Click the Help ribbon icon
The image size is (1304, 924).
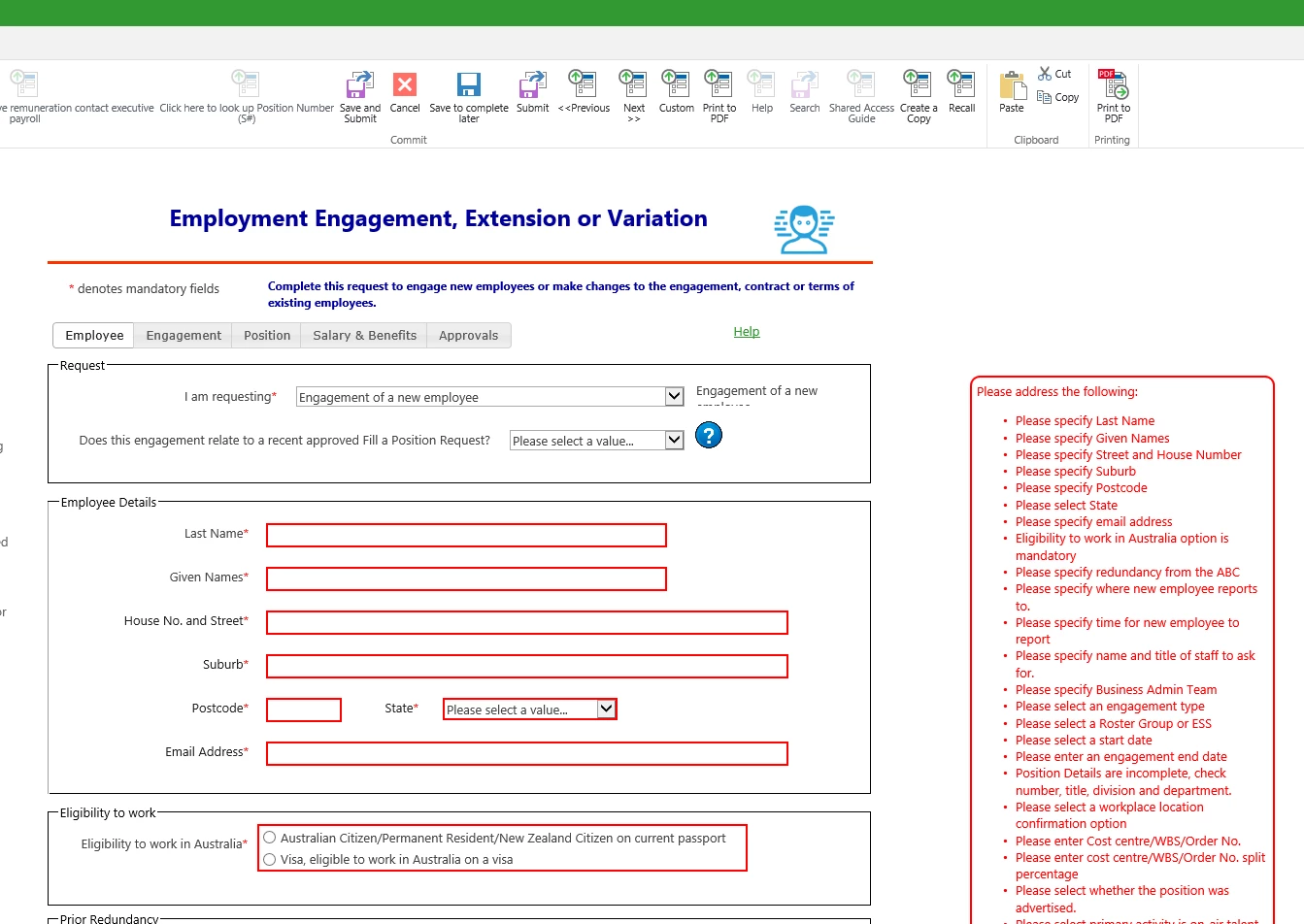(762, 84)
